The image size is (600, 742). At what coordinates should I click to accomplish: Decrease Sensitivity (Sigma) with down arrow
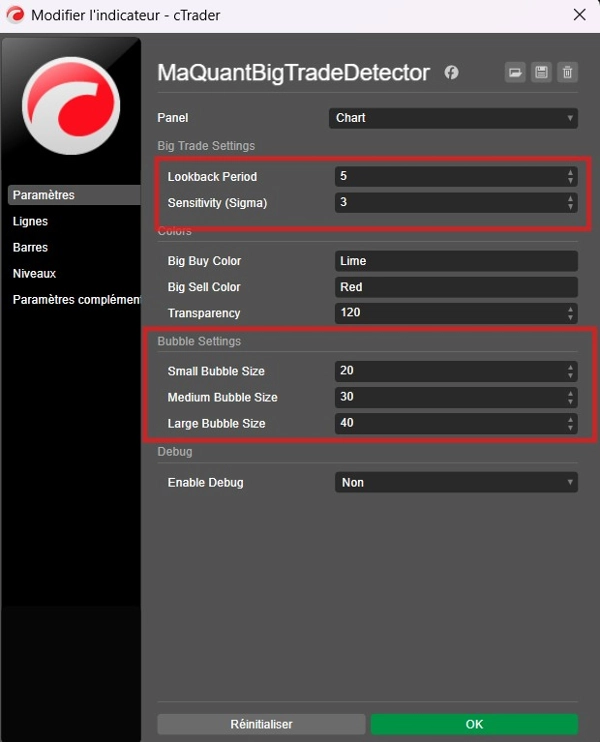click(x=570, y=207)
